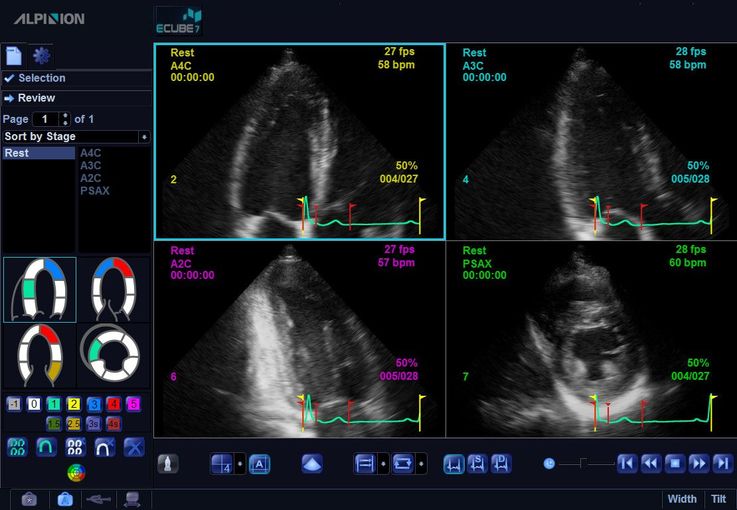
Task: Expand the quad layout dropdown arrow
Action: [x=240, y=464]
